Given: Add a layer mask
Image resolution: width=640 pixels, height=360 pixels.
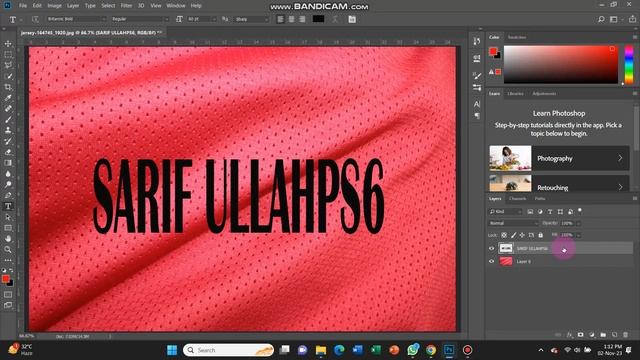Looking at the screenshot, I should click(580, 335).
